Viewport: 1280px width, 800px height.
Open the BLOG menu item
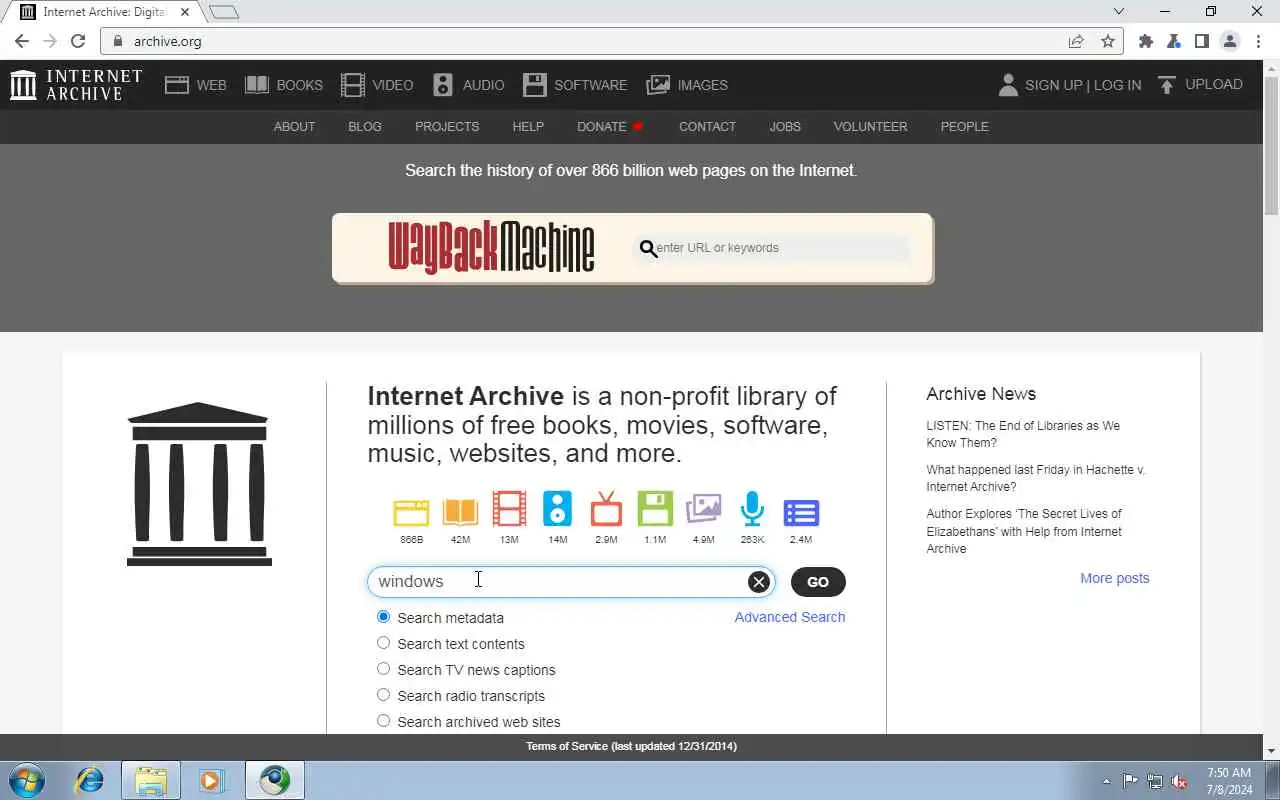[365, 127]
